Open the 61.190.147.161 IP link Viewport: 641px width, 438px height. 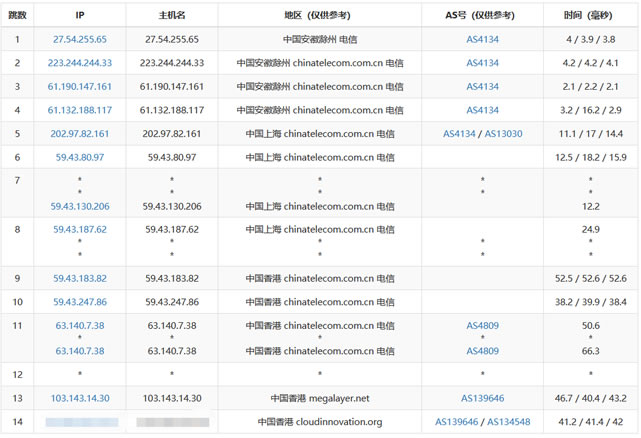click(80, 86)
